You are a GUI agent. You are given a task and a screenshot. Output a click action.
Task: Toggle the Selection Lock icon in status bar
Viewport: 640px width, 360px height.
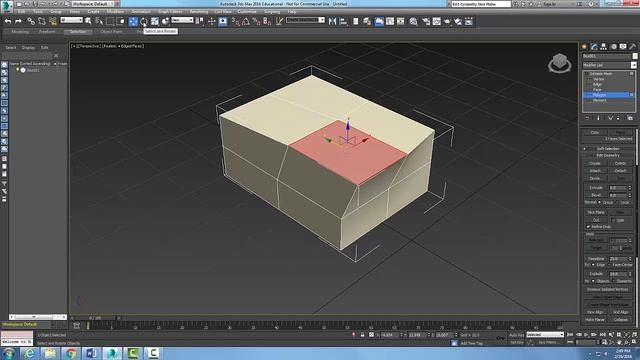362,335
